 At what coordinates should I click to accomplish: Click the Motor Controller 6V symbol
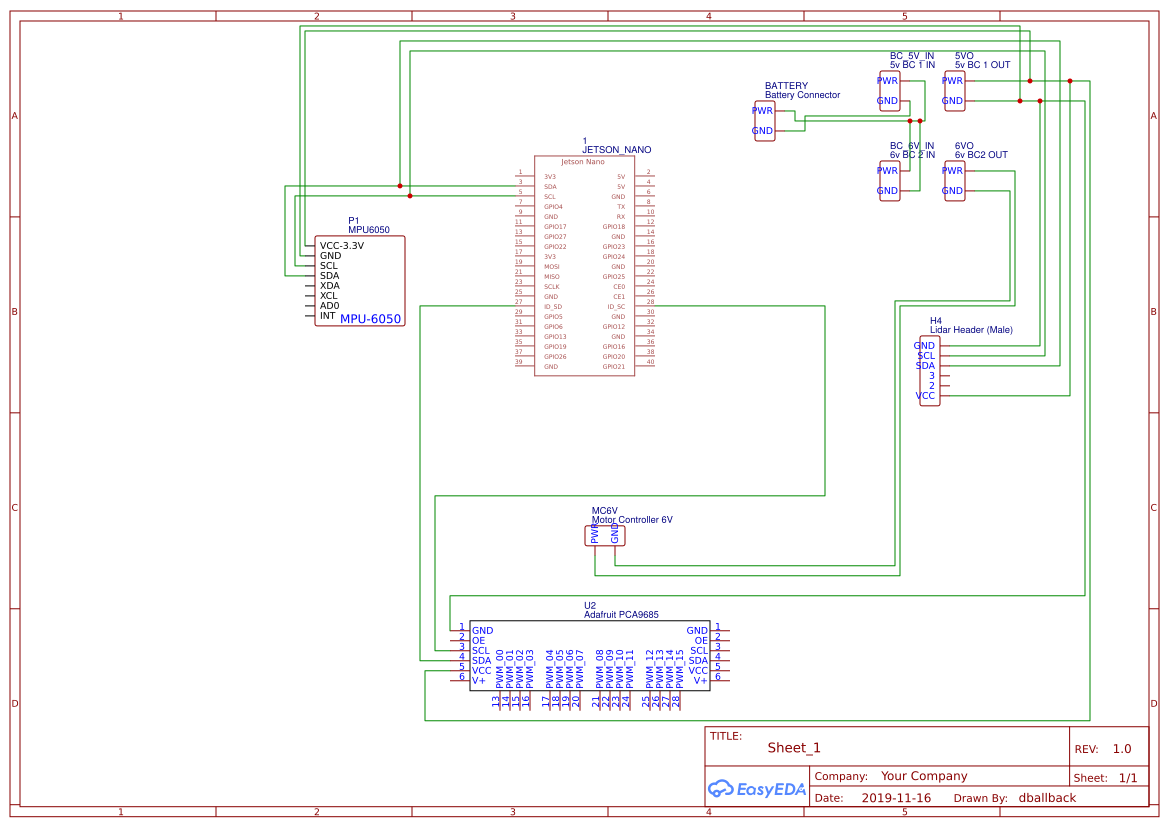(605, 535)
